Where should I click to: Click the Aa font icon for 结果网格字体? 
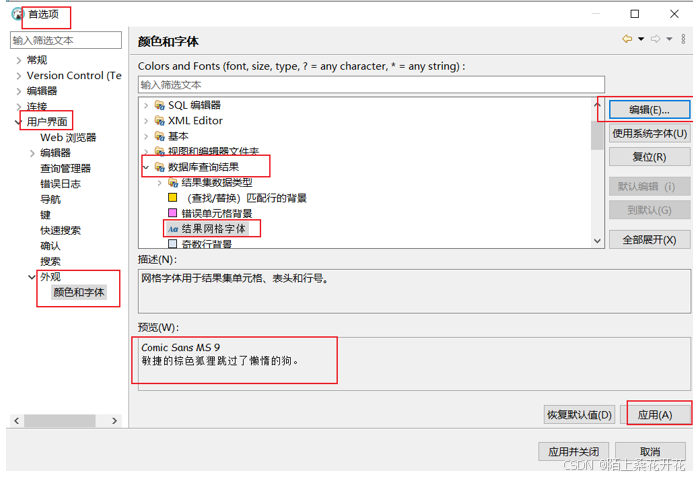tap(173, 229)
